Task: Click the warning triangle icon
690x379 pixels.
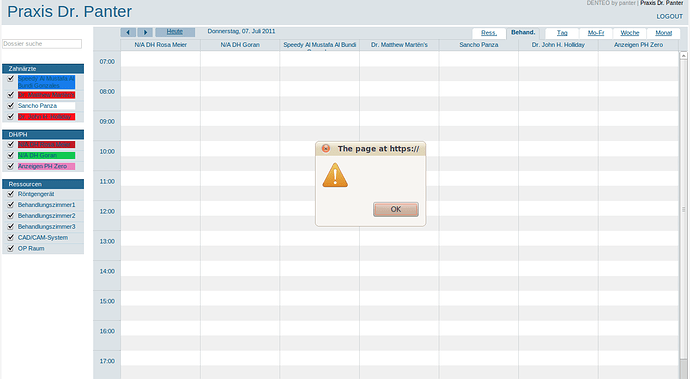Action: pyautogui.click(x=335, y=175)
